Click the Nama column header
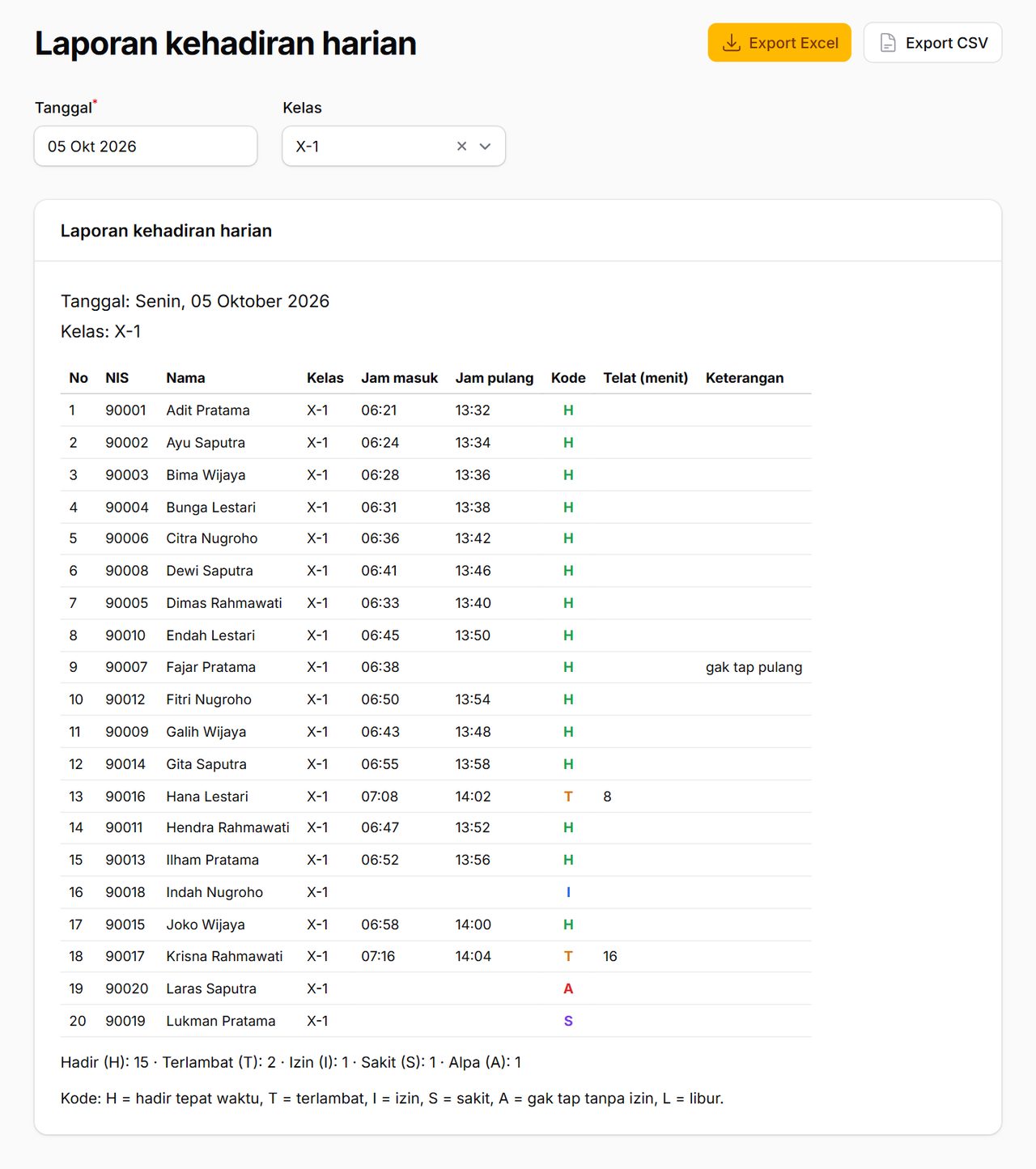This screenshot has height=1169, width=1036. pos(185,378)
